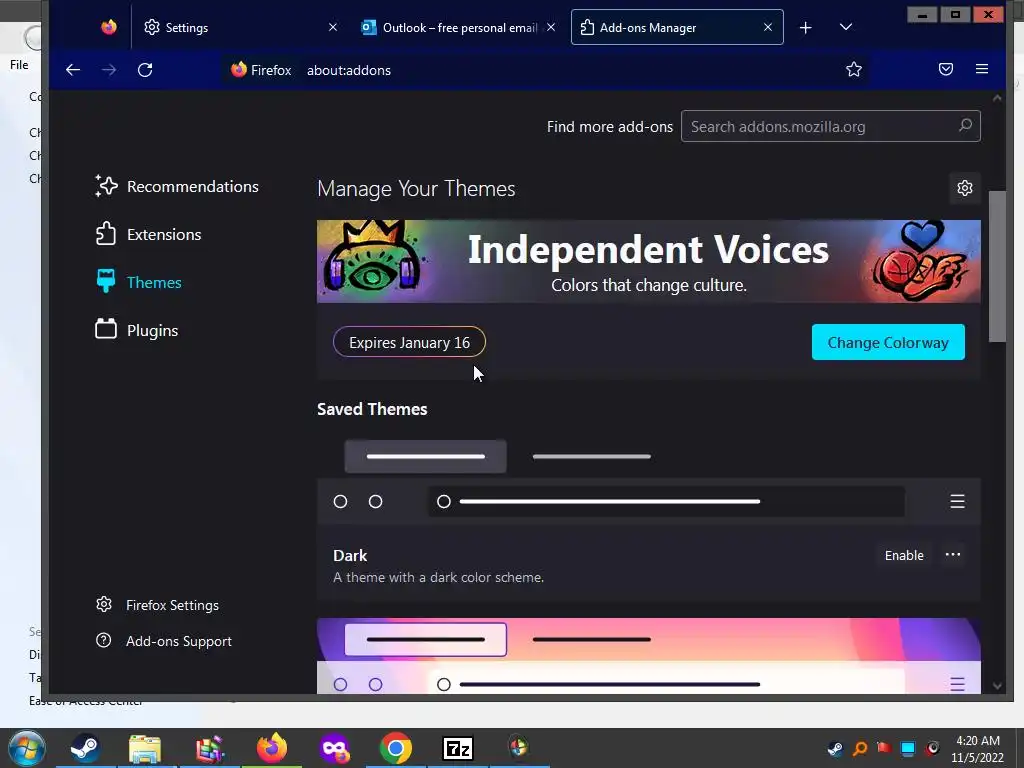Screen dimensions: 1024x768
Task: Enable the Dark theme
Action: (x=904, y=555)
